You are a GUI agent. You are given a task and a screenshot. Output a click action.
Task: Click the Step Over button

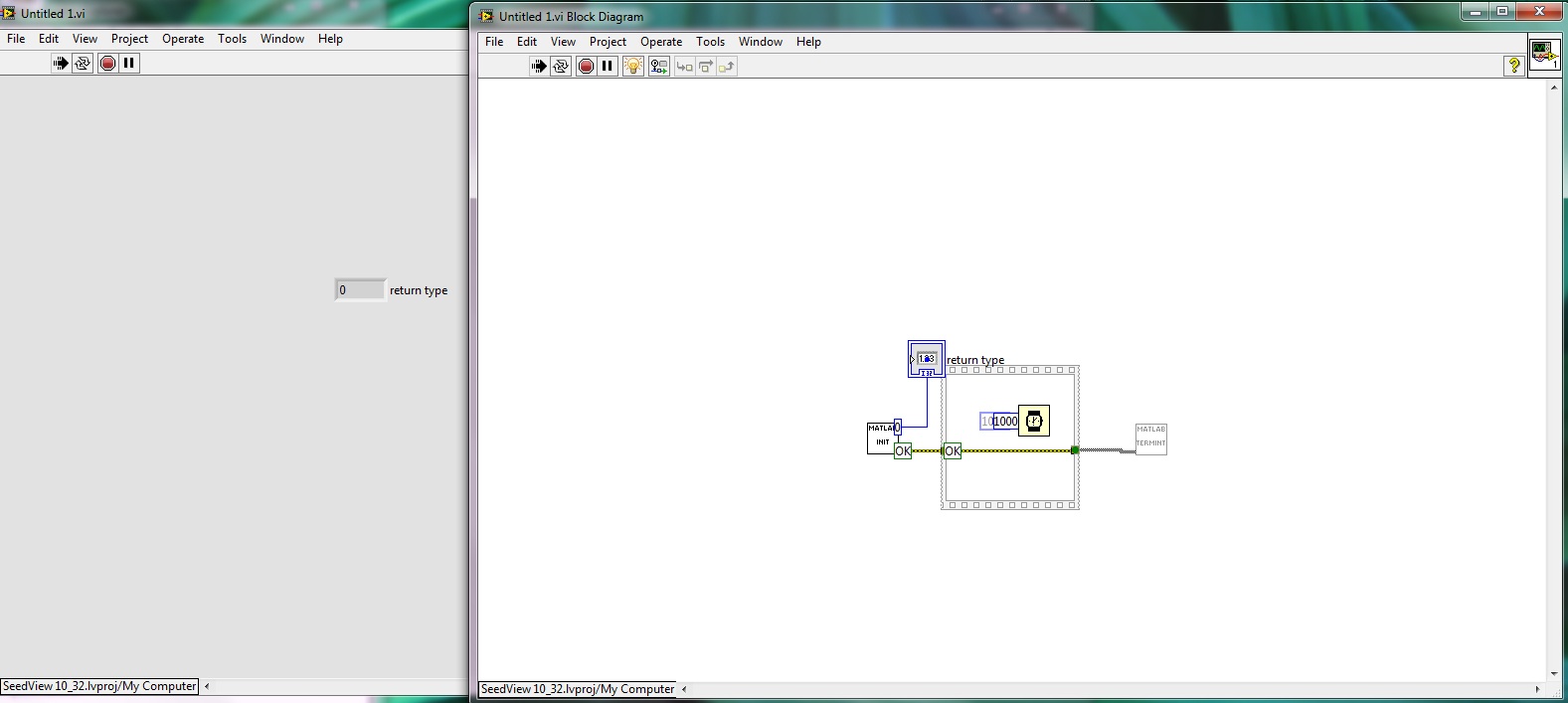(706, 67)
